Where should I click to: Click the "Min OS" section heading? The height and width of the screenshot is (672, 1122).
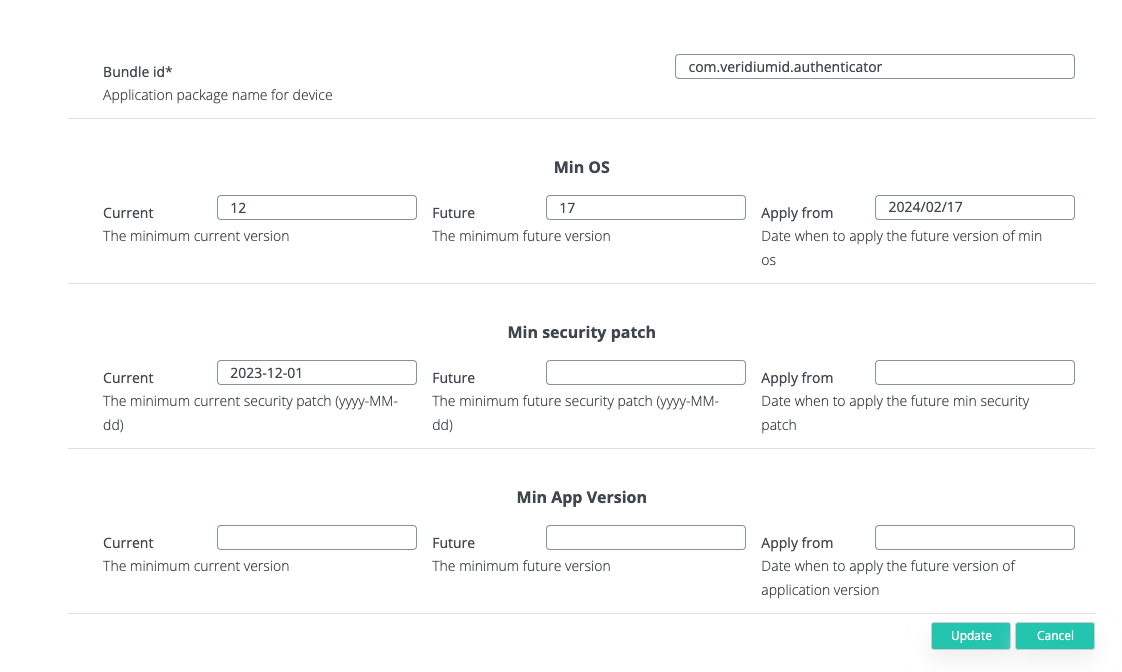pos(581,167)
